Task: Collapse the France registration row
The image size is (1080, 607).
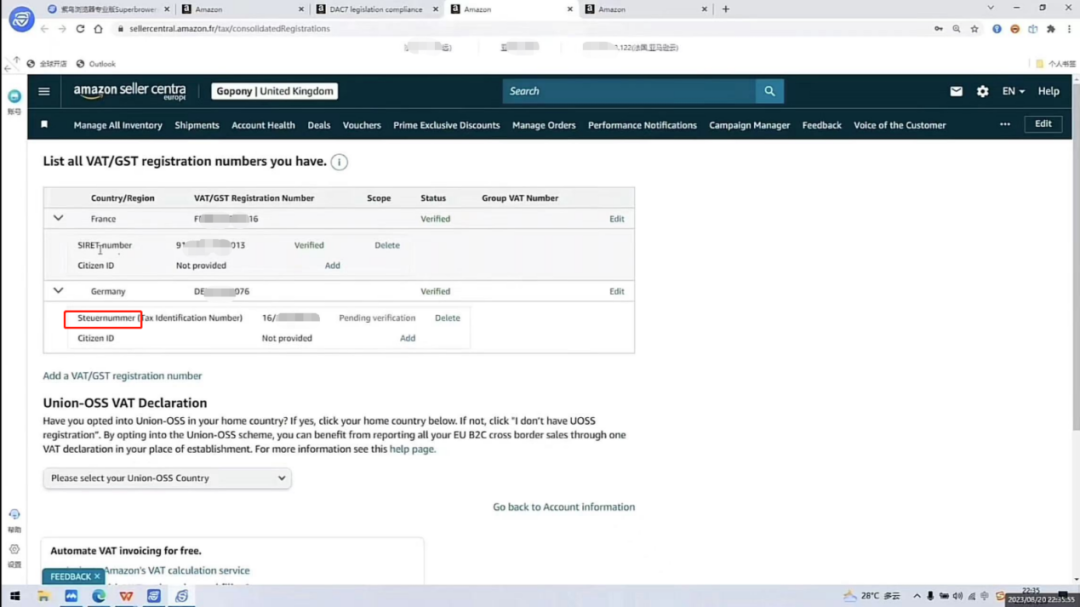Action: [59, 218]
